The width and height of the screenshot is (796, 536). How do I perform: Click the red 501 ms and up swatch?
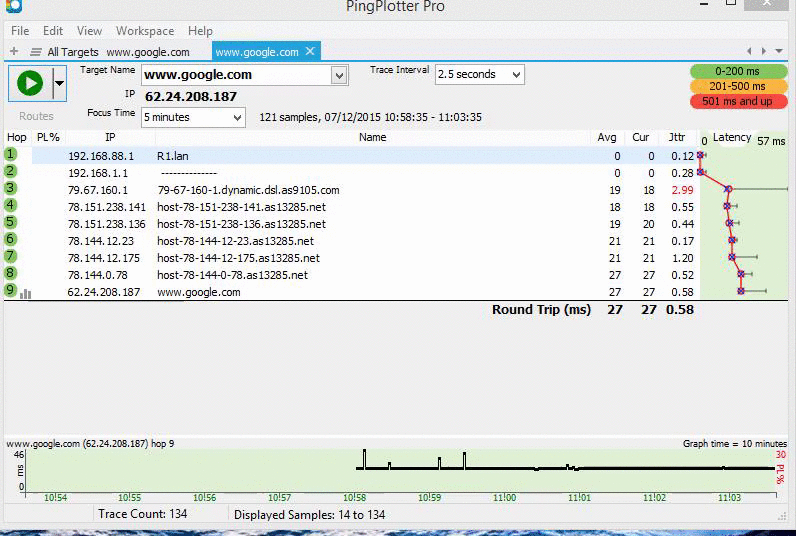(738, 101)
